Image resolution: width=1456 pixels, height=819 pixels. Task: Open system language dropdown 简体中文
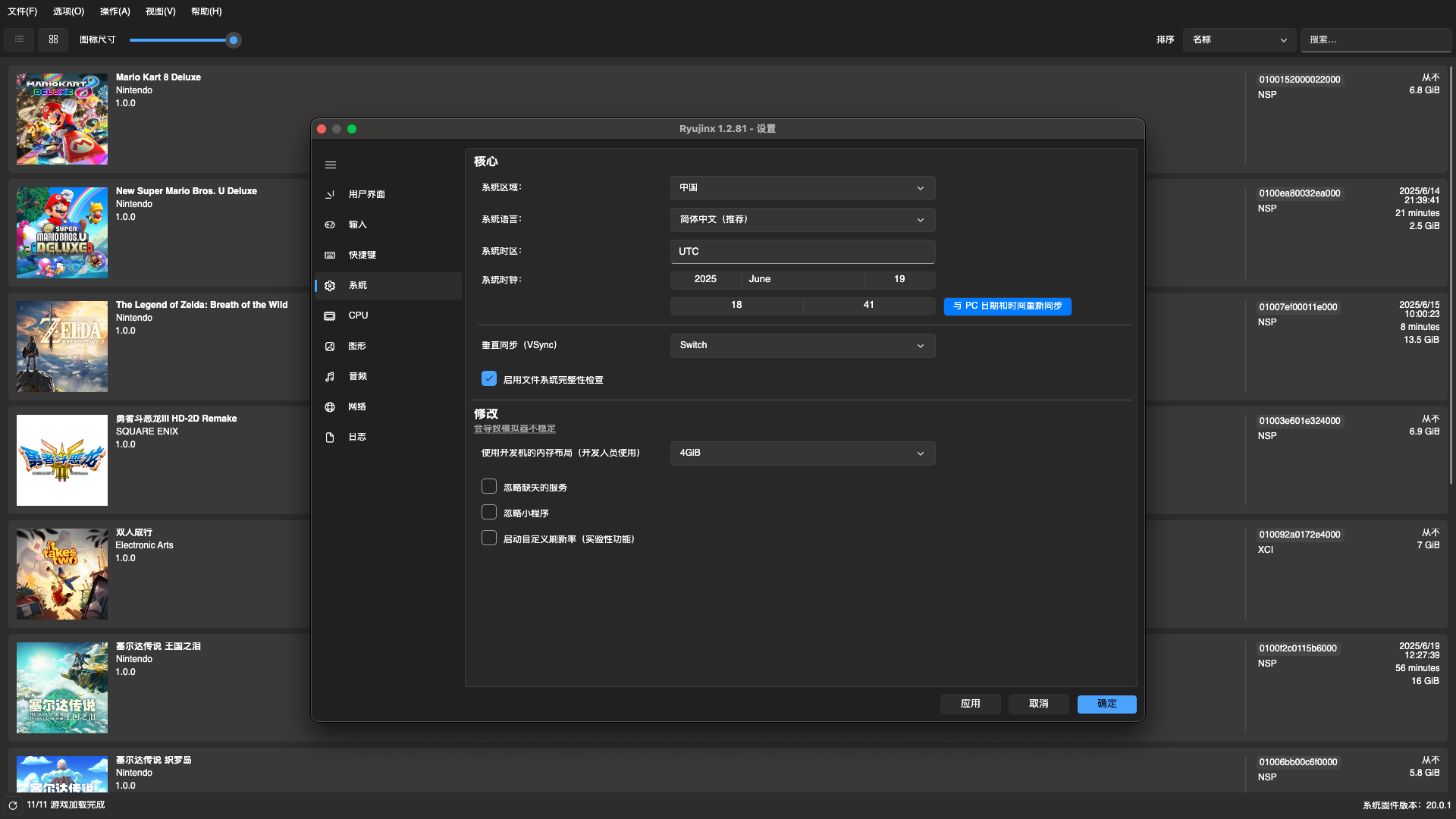pos(802,220)
